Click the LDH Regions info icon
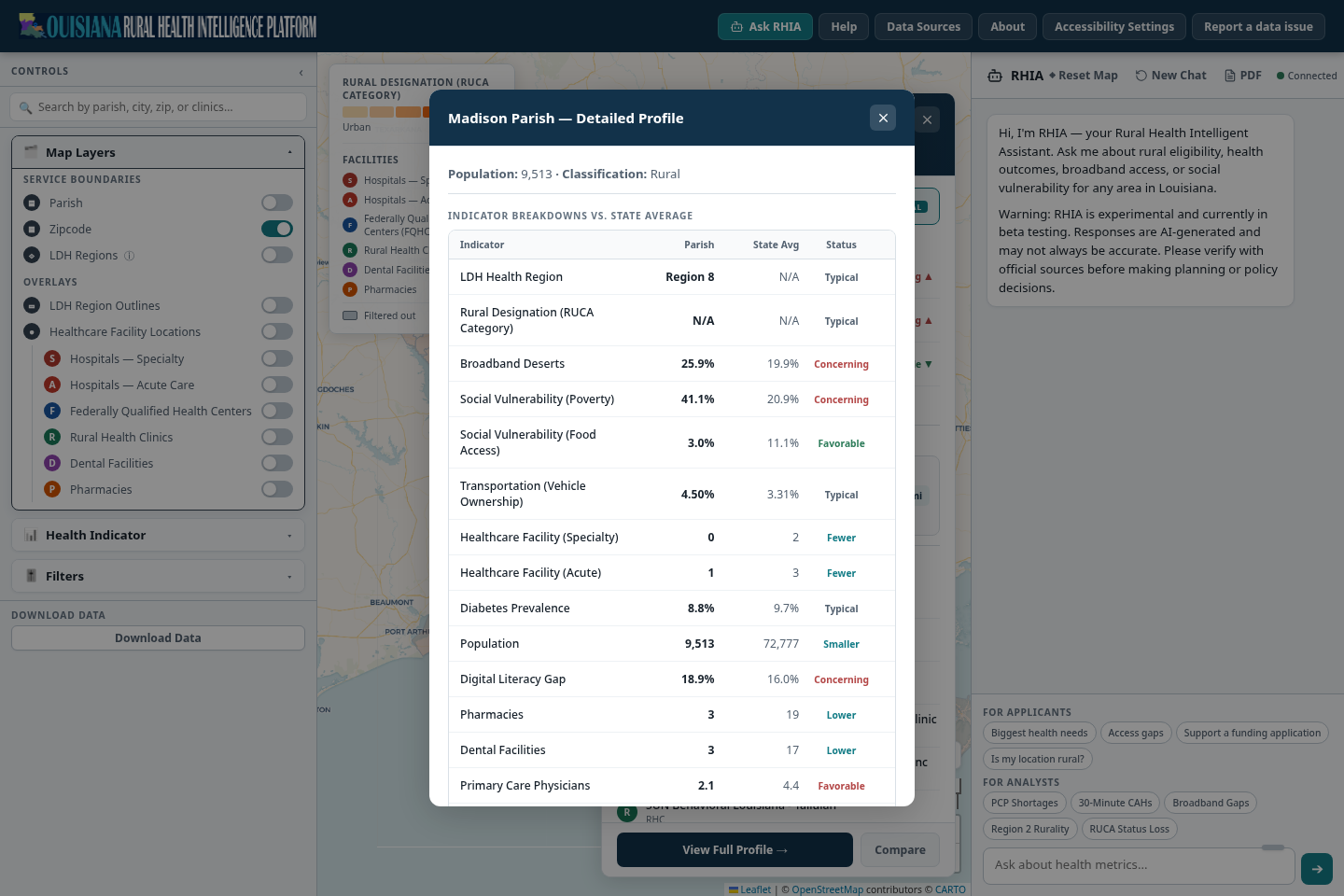This screenshot has height=896, width=1344. pos(130,255)
